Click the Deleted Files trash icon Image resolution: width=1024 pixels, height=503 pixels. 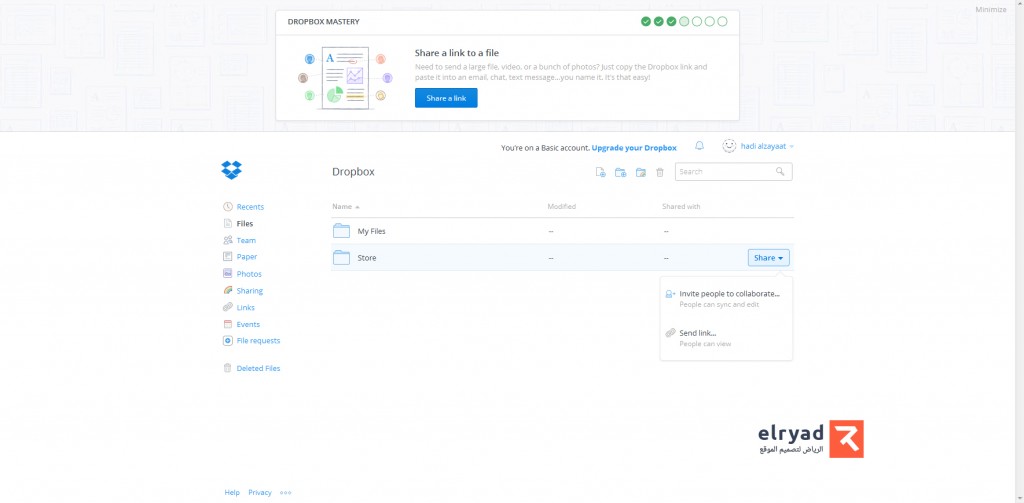point(227,368)
